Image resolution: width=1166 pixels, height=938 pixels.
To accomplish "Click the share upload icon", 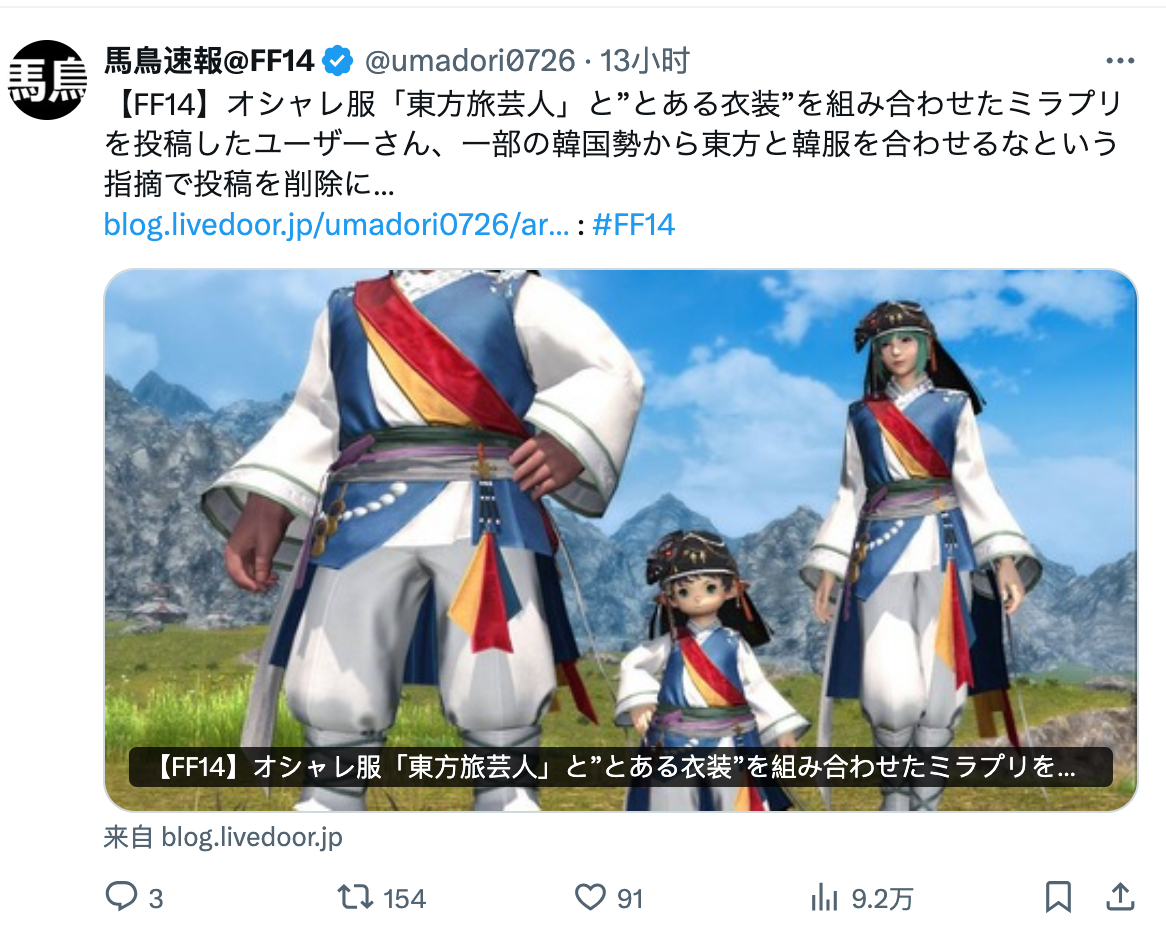I will pyautogui.click(x=1120, y=897).
